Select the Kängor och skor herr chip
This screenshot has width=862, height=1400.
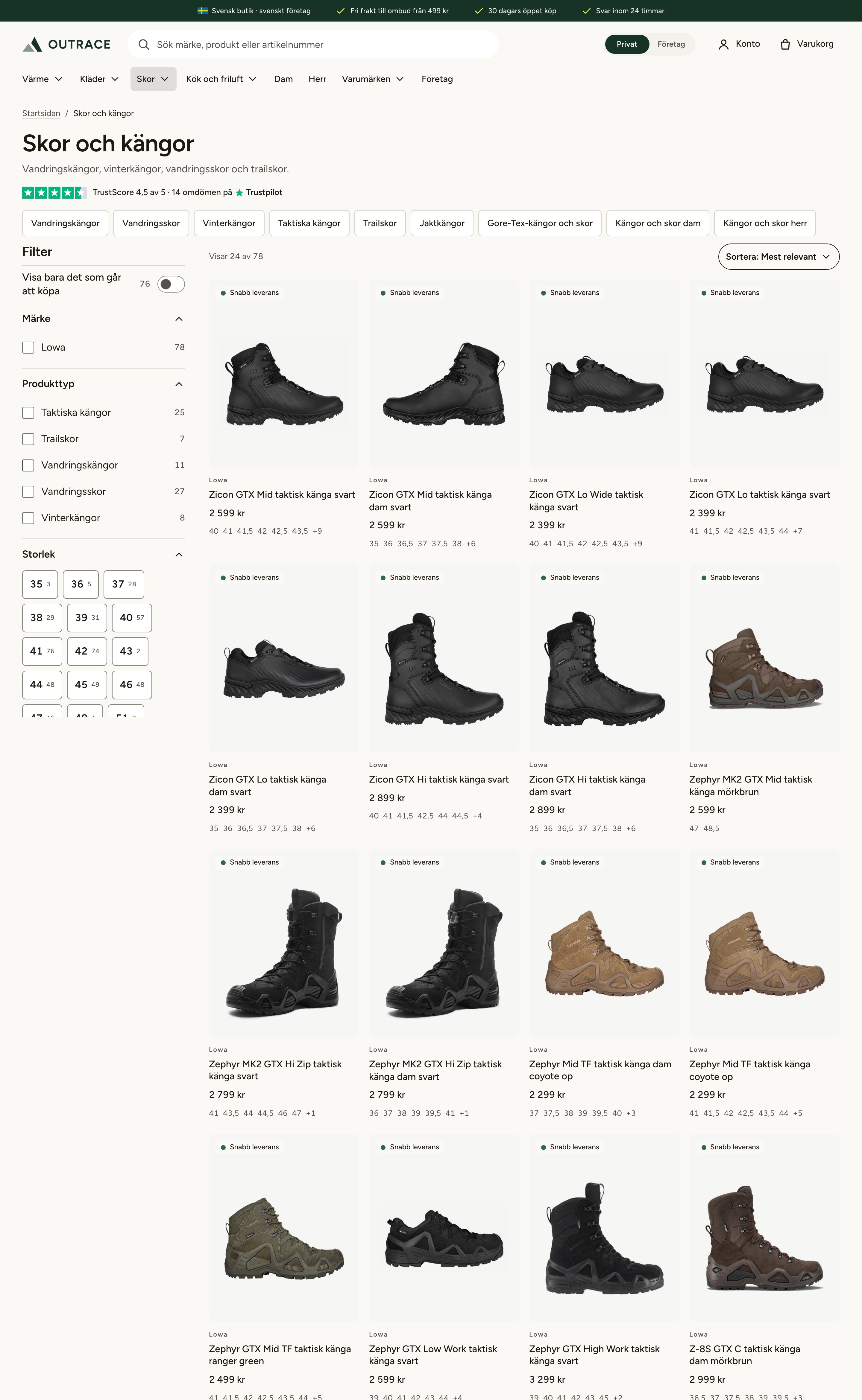[x=764, y=223]
